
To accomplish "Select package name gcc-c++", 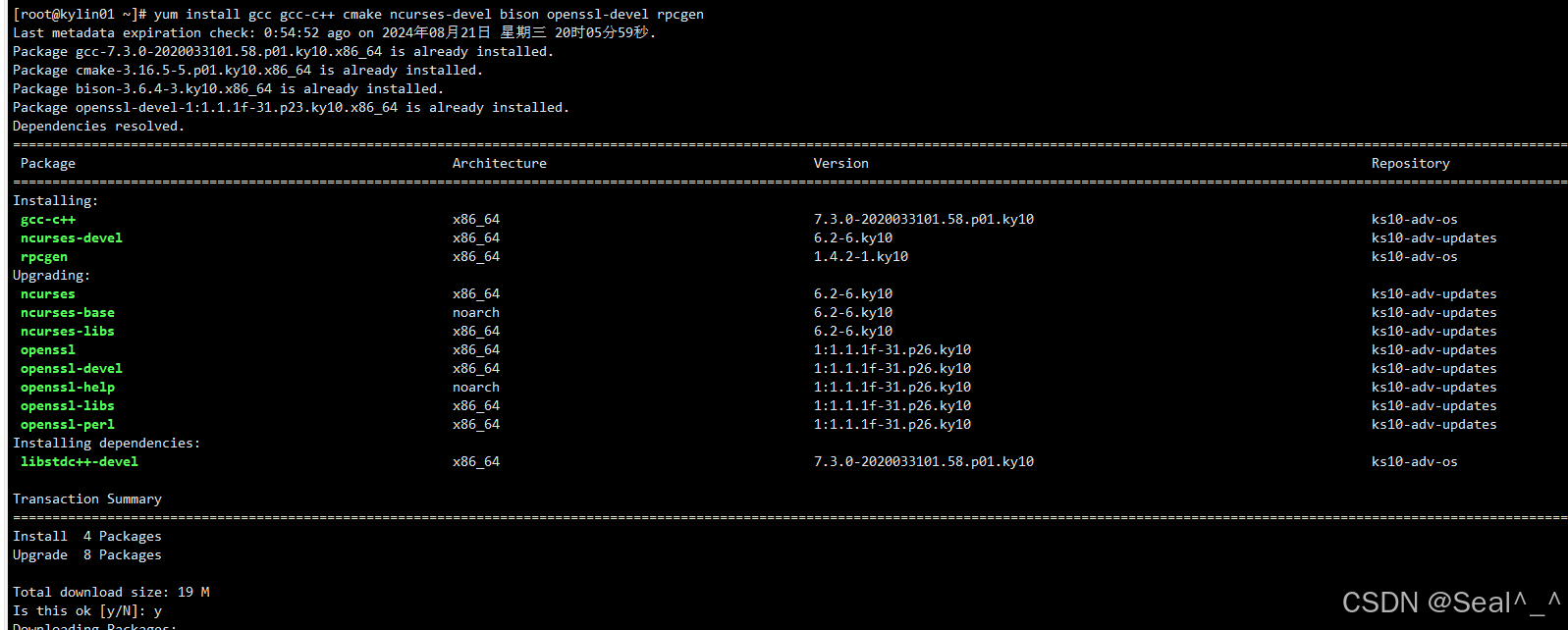I will 48,220.
